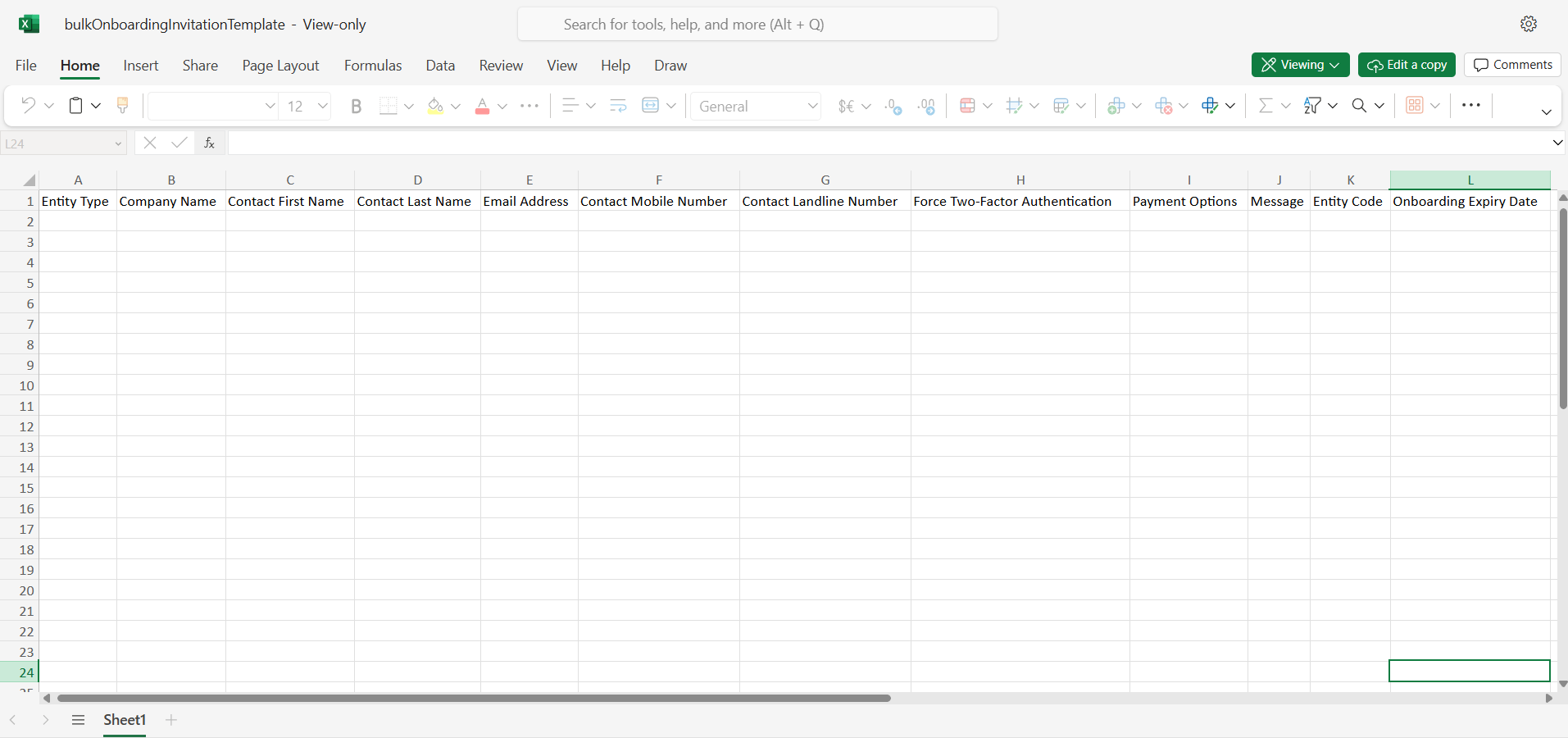Open the font size dropdown
Image resolution: width=1568 pixels, height=738 pixels.
[x=322, y=106]
